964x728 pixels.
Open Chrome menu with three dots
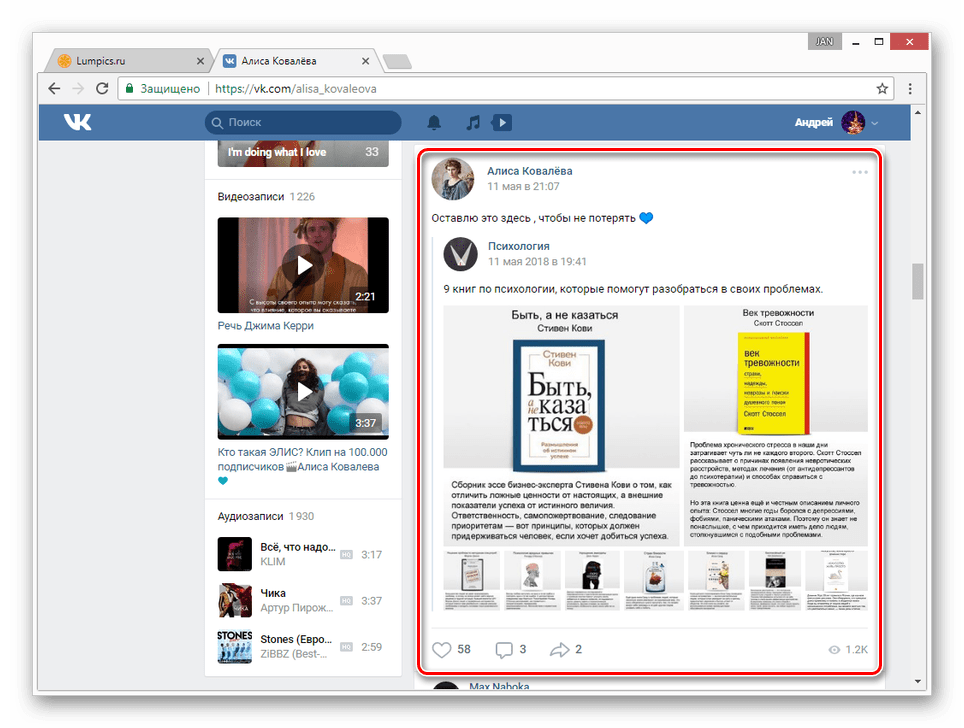tap(908, 88)
